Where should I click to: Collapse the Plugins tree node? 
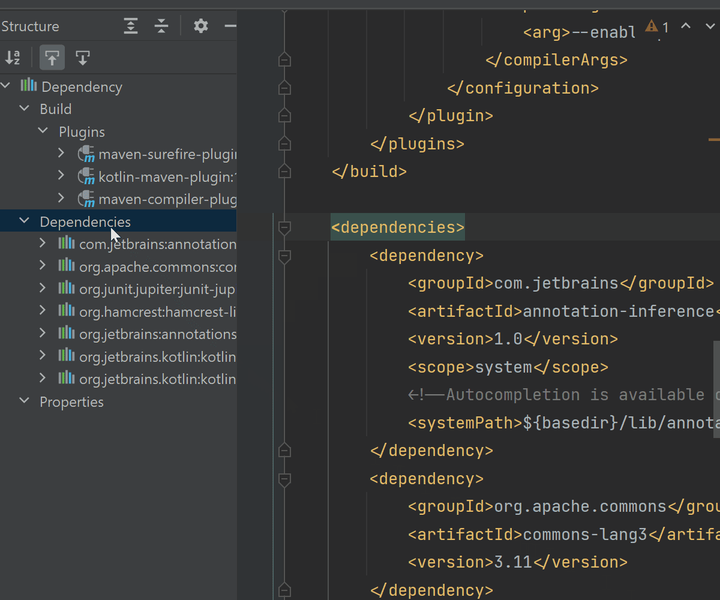coord(43,131)
